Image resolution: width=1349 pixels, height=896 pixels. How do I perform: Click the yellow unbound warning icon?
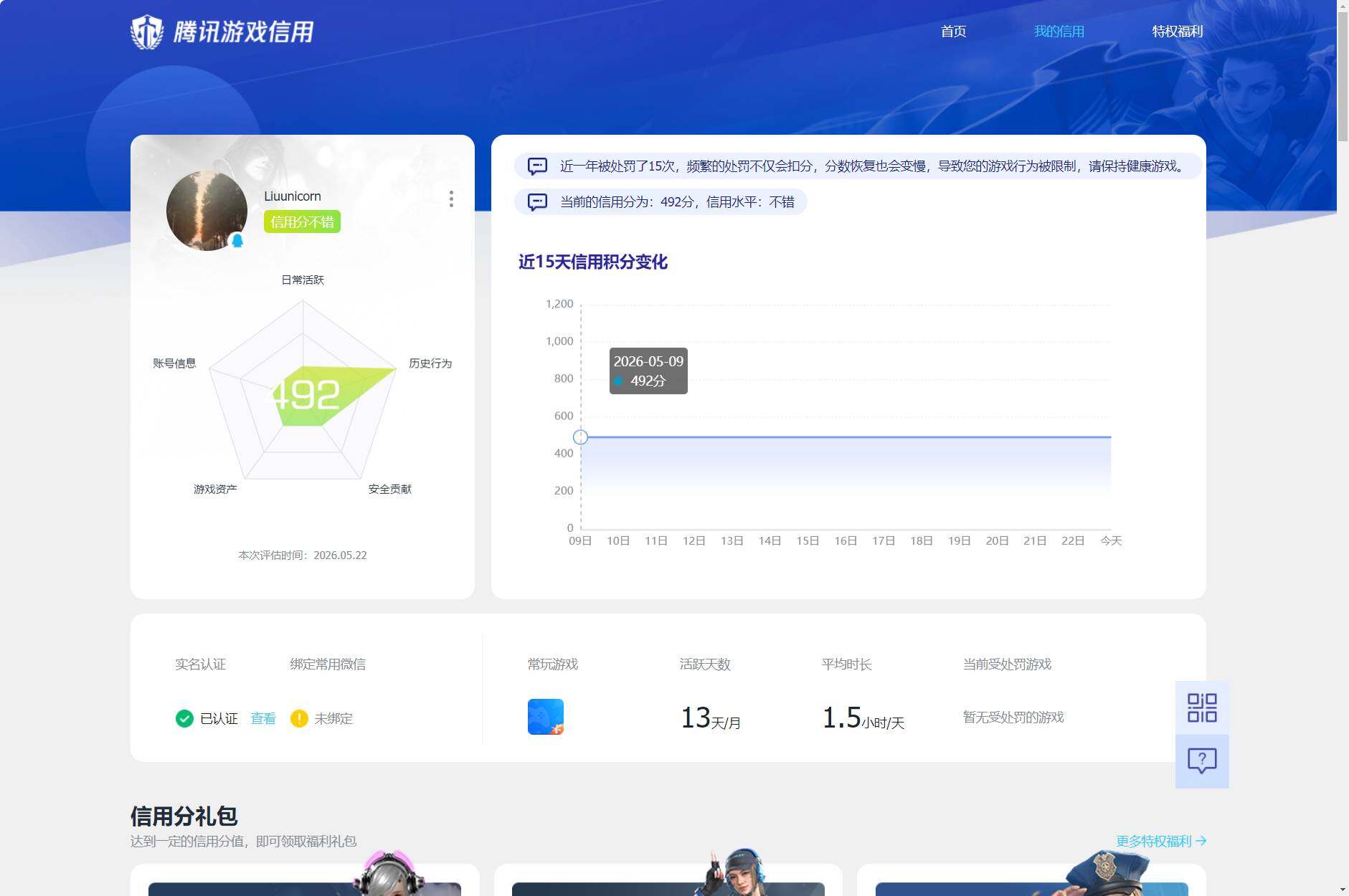299,718
